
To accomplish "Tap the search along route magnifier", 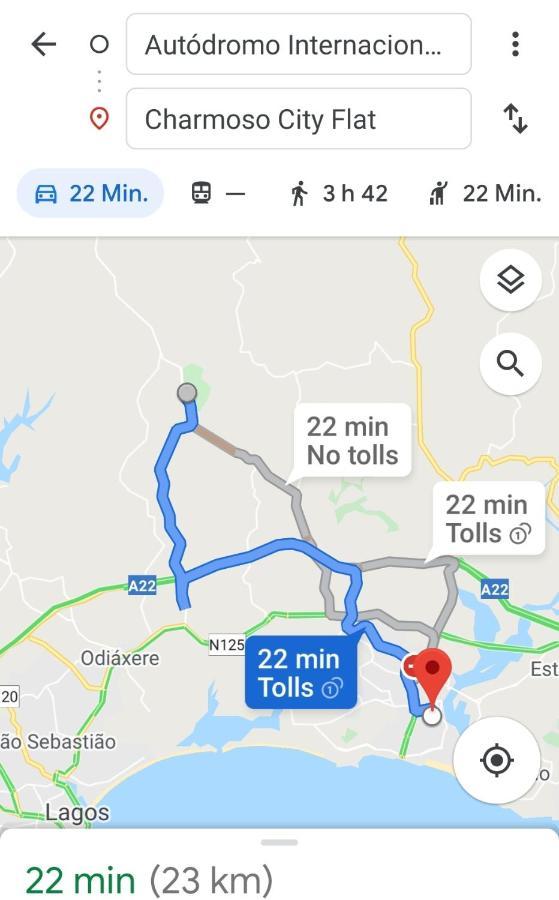I will [x=510, y=364].
